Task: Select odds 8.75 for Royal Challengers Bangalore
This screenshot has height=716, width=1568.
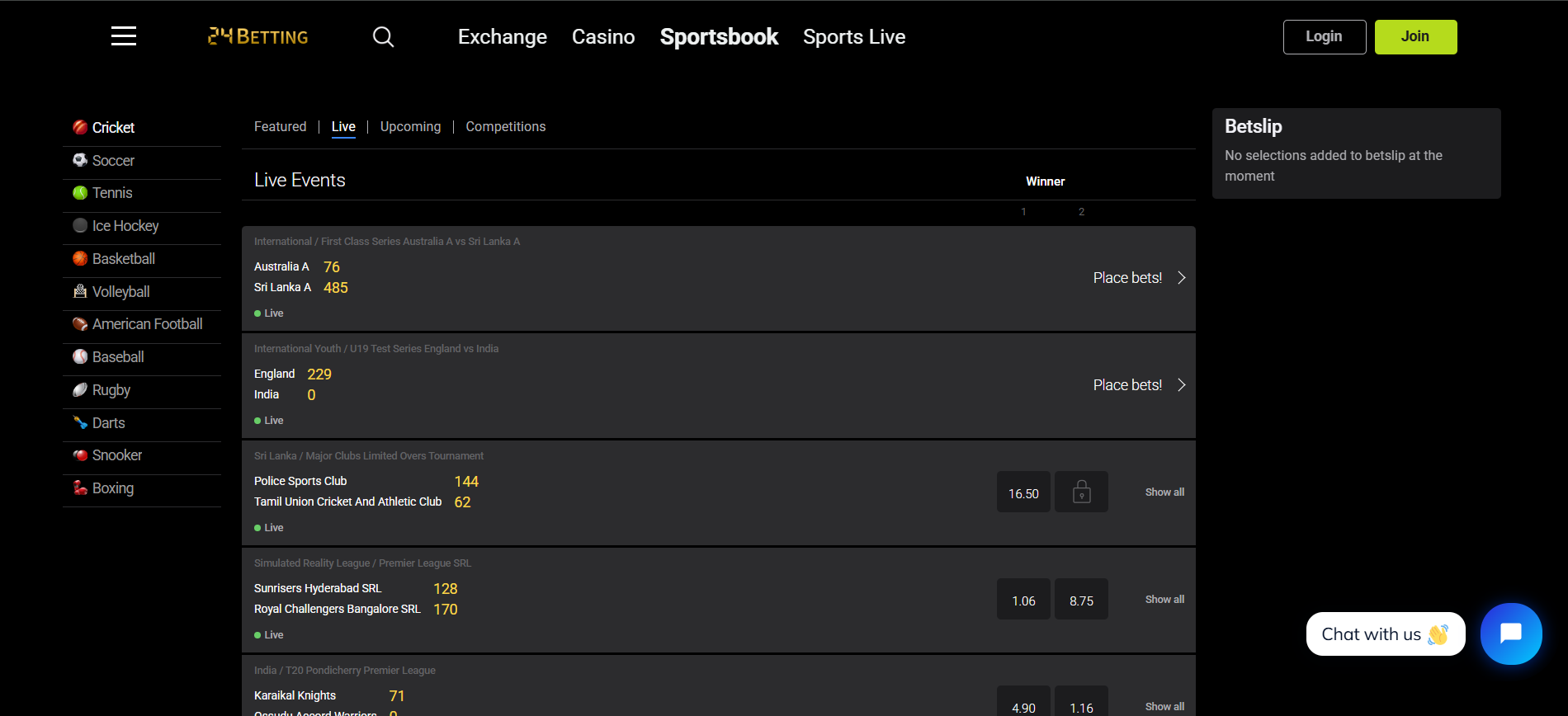Action: coord(1081,600)
